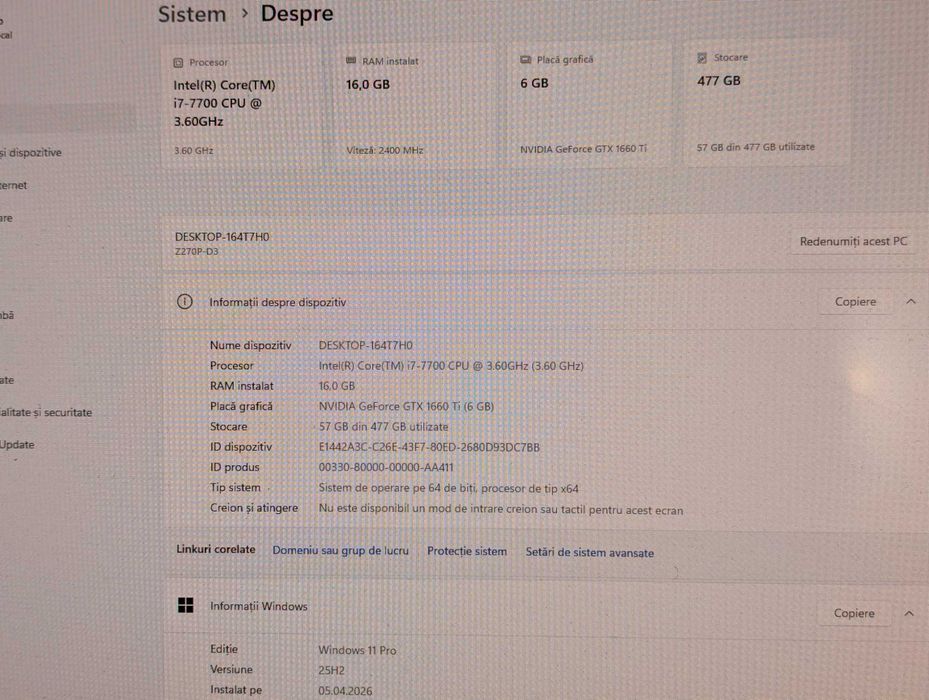The height and width of the screenshot is (700, 929).
Task: Click Redenumiți acest PC button
Action: (853, 241)
